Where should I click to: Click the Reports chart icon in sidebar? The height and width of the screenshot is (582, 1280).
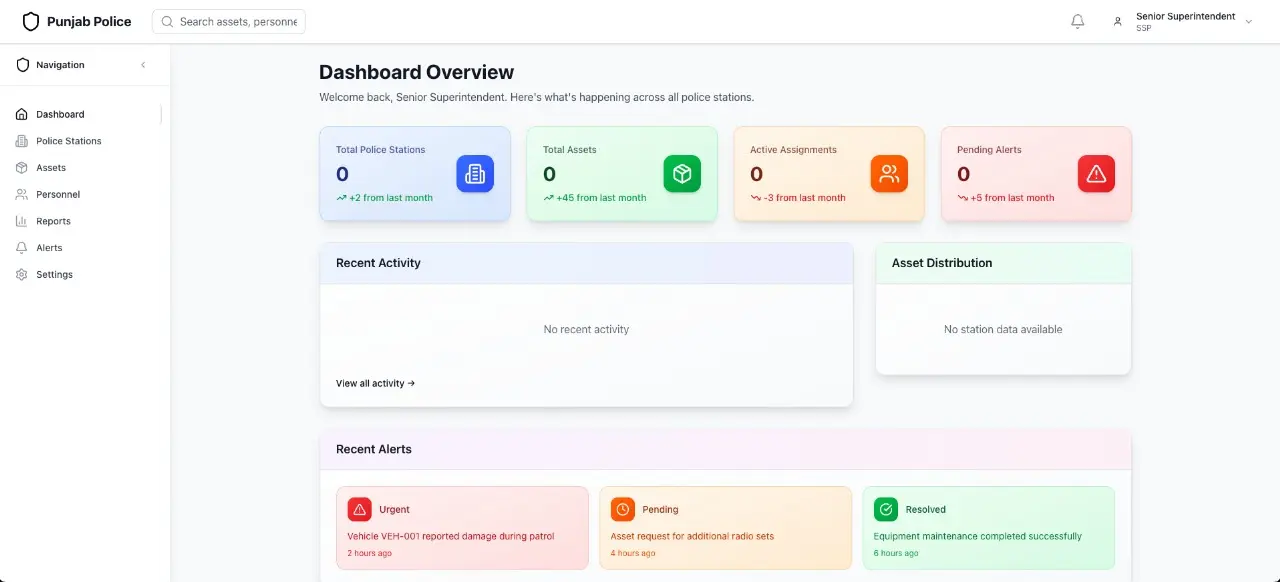21,221
